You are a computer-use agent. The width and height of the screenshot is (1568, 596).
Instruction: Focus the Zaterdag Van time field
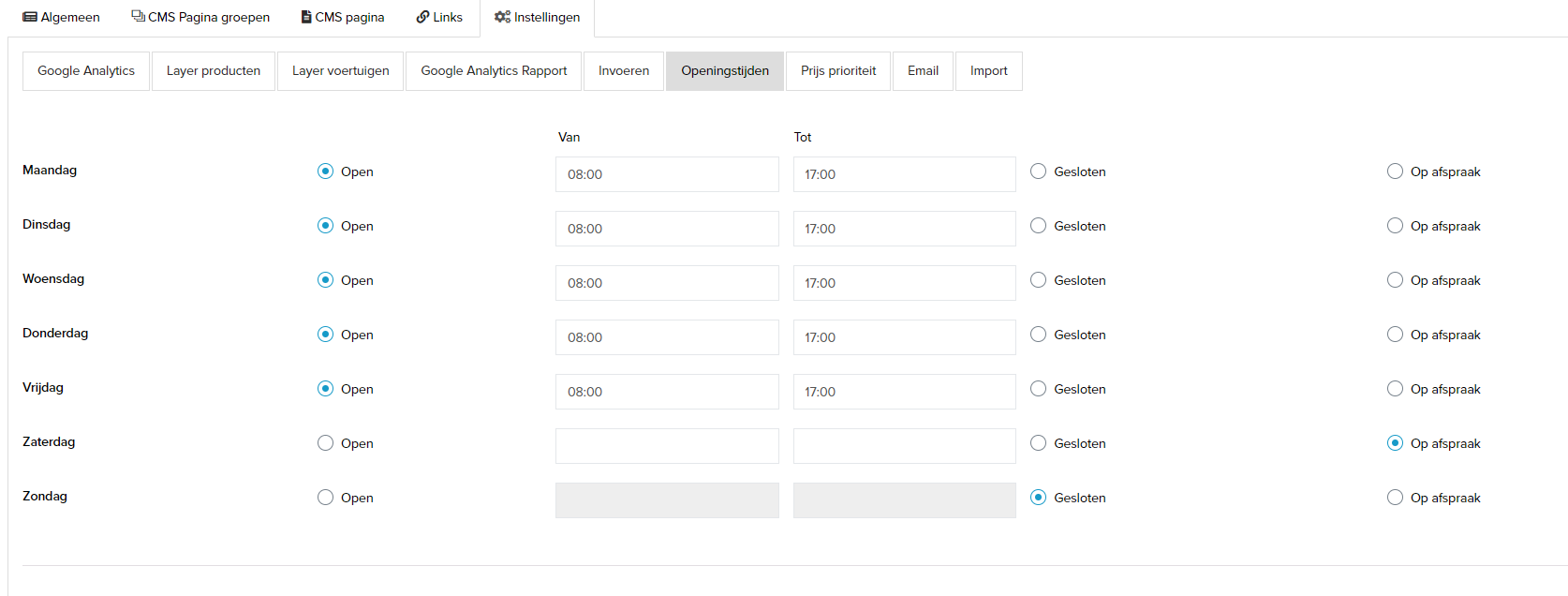point(667,446)
